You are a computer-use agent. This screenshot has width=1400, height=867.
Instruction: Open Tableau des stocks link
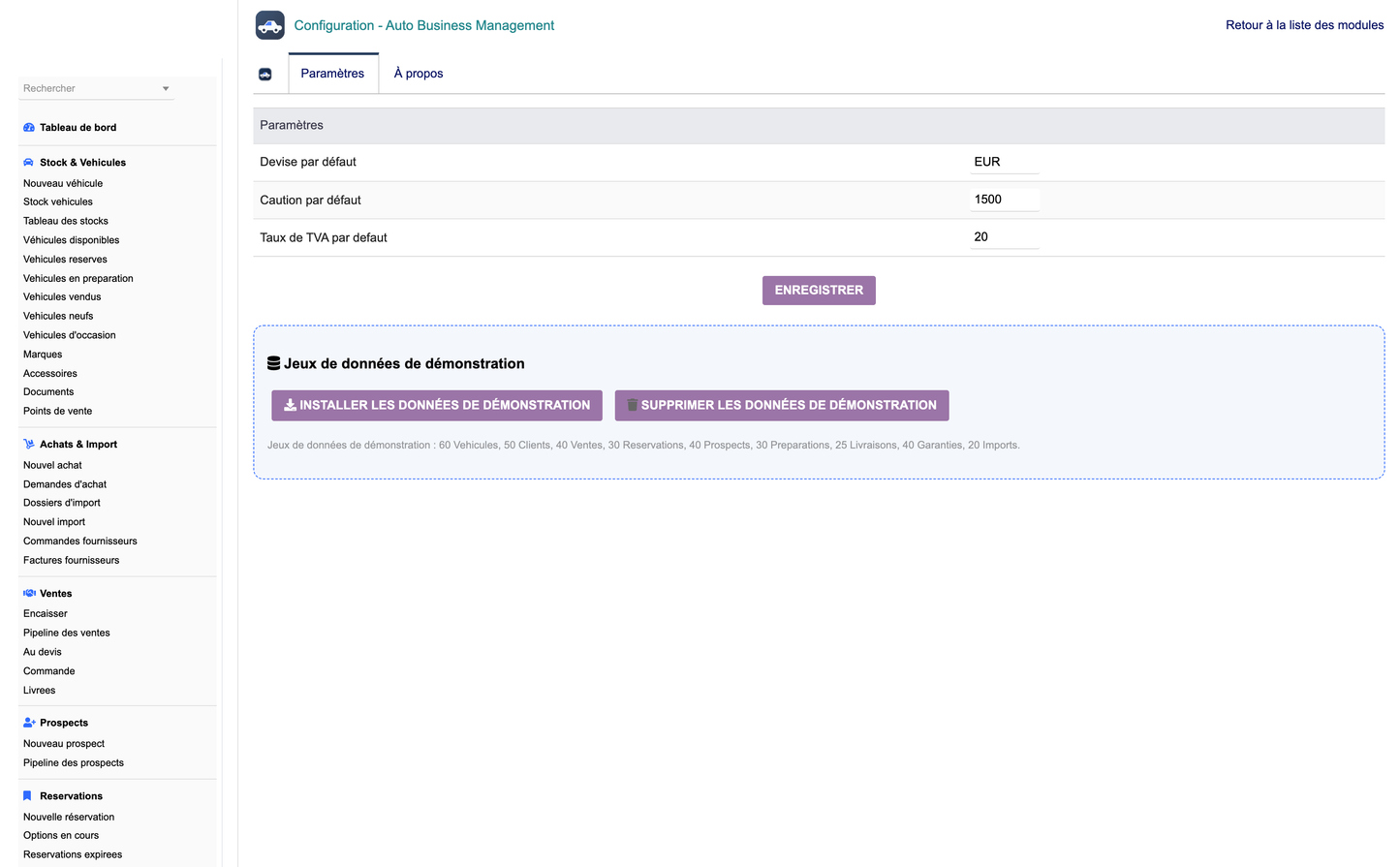tap(66, 221)
